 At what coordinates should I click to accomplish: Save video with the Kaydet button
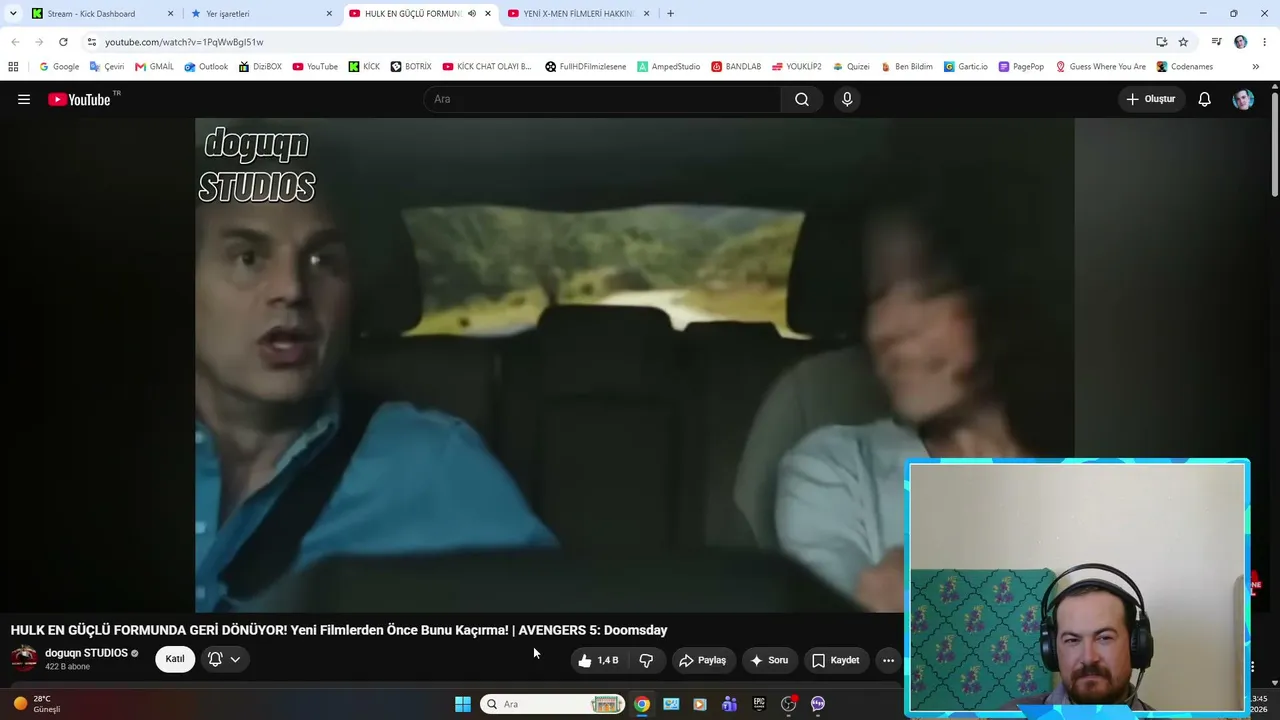click(x=836, y=660)
